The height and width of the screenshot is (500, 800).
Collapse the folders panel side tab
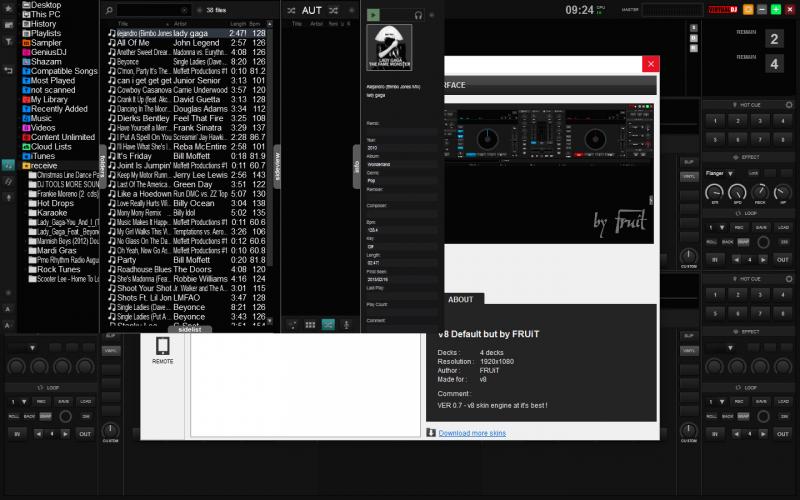[103, 166]
